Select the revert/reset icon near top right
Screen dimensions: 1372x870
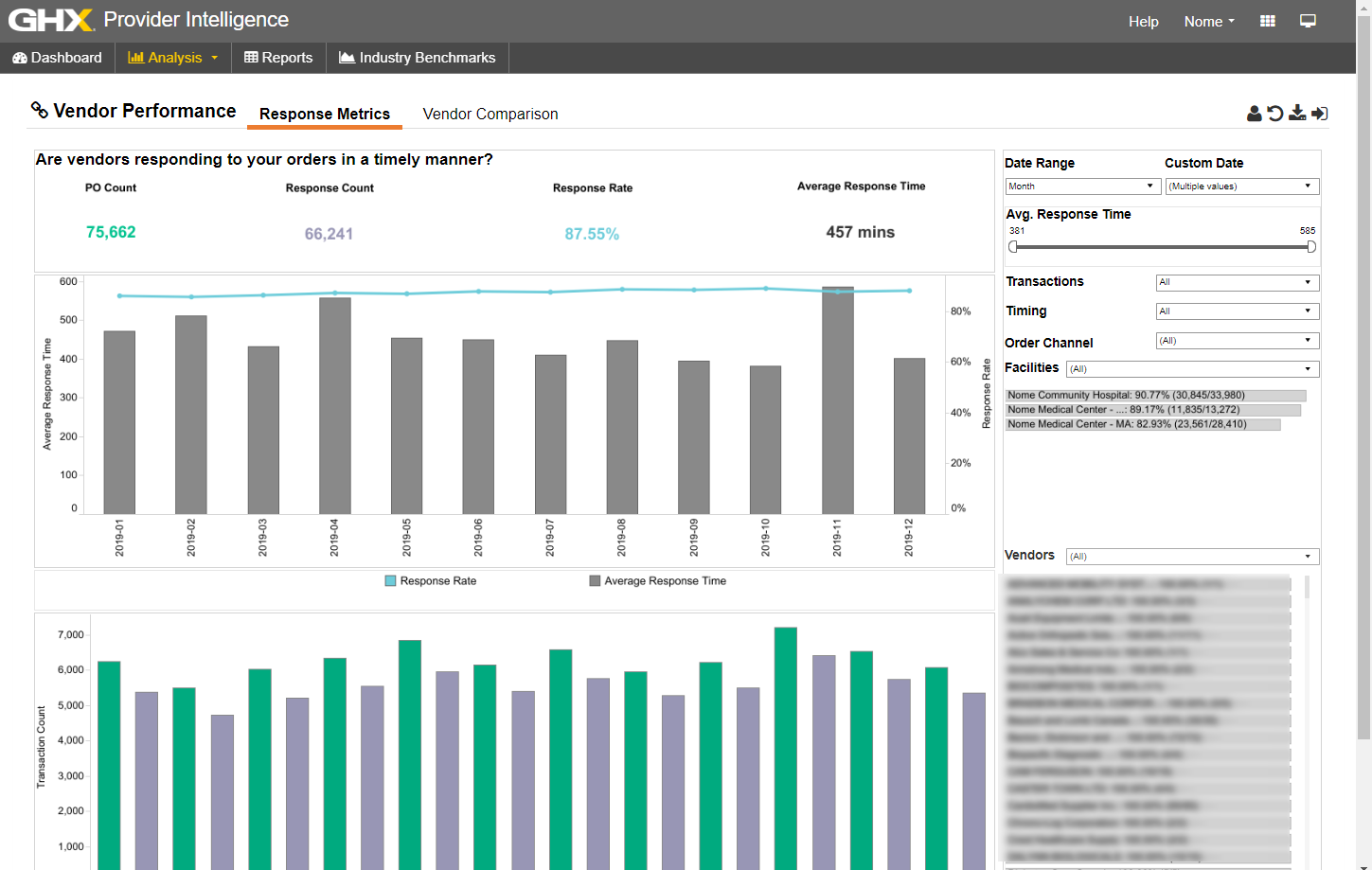point(1274,113)
